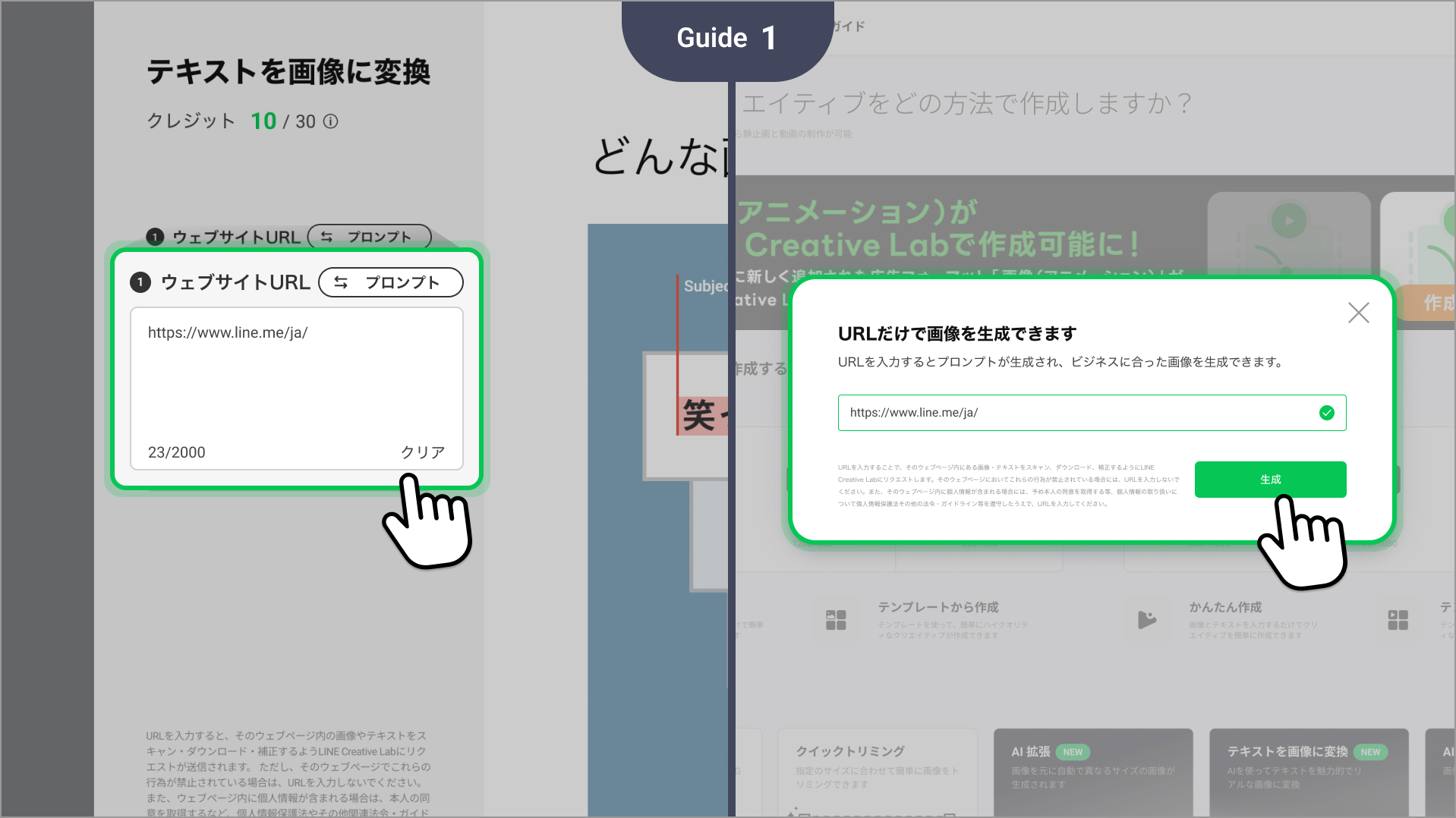
Task: Click the Guide 1 tab label
Action: pos(726,38)
